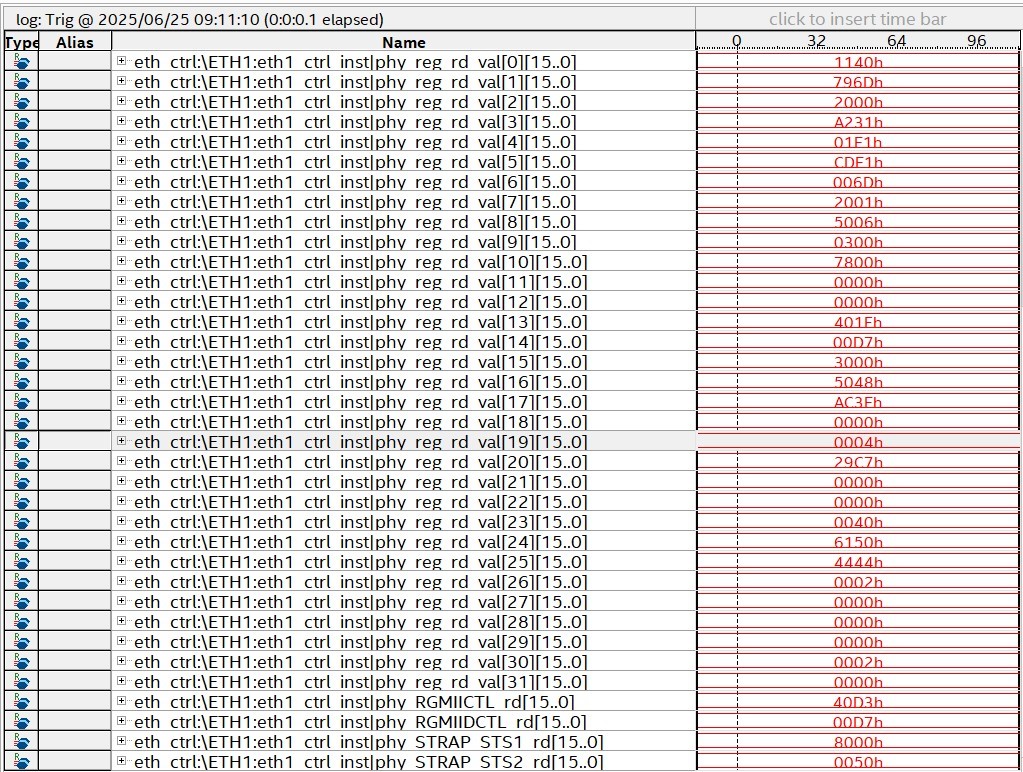Select waveform value AC3Fh
Viewport: 1023px width, 772px height.
[x=858, y=402]
